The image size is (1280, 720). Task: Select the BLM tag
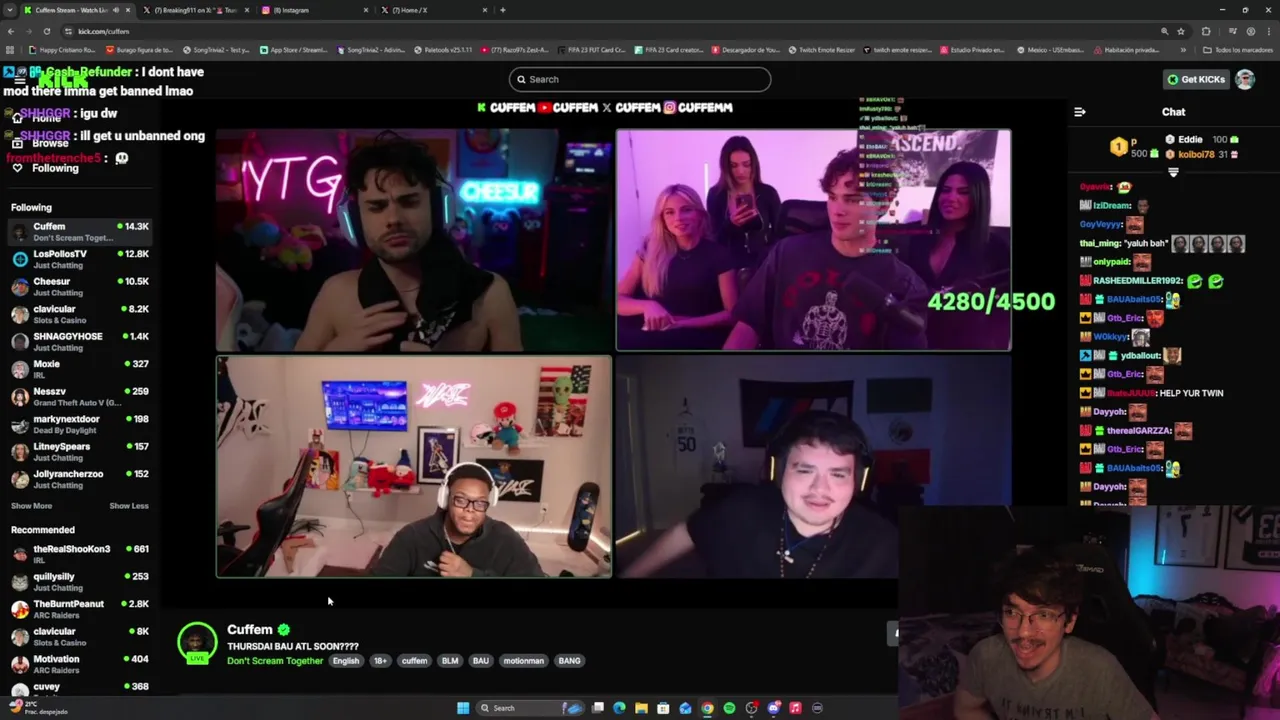pyautogui.click(x=450, y=661)
